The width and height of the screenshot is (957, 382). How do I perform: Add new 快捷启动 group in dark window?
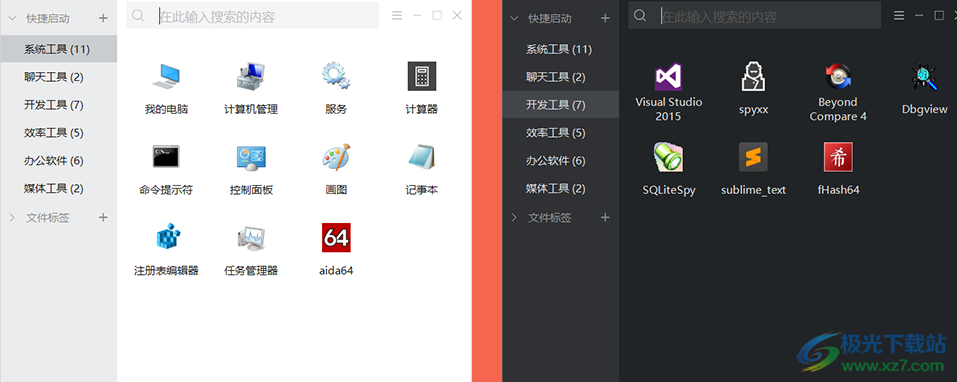click(605, 18)
